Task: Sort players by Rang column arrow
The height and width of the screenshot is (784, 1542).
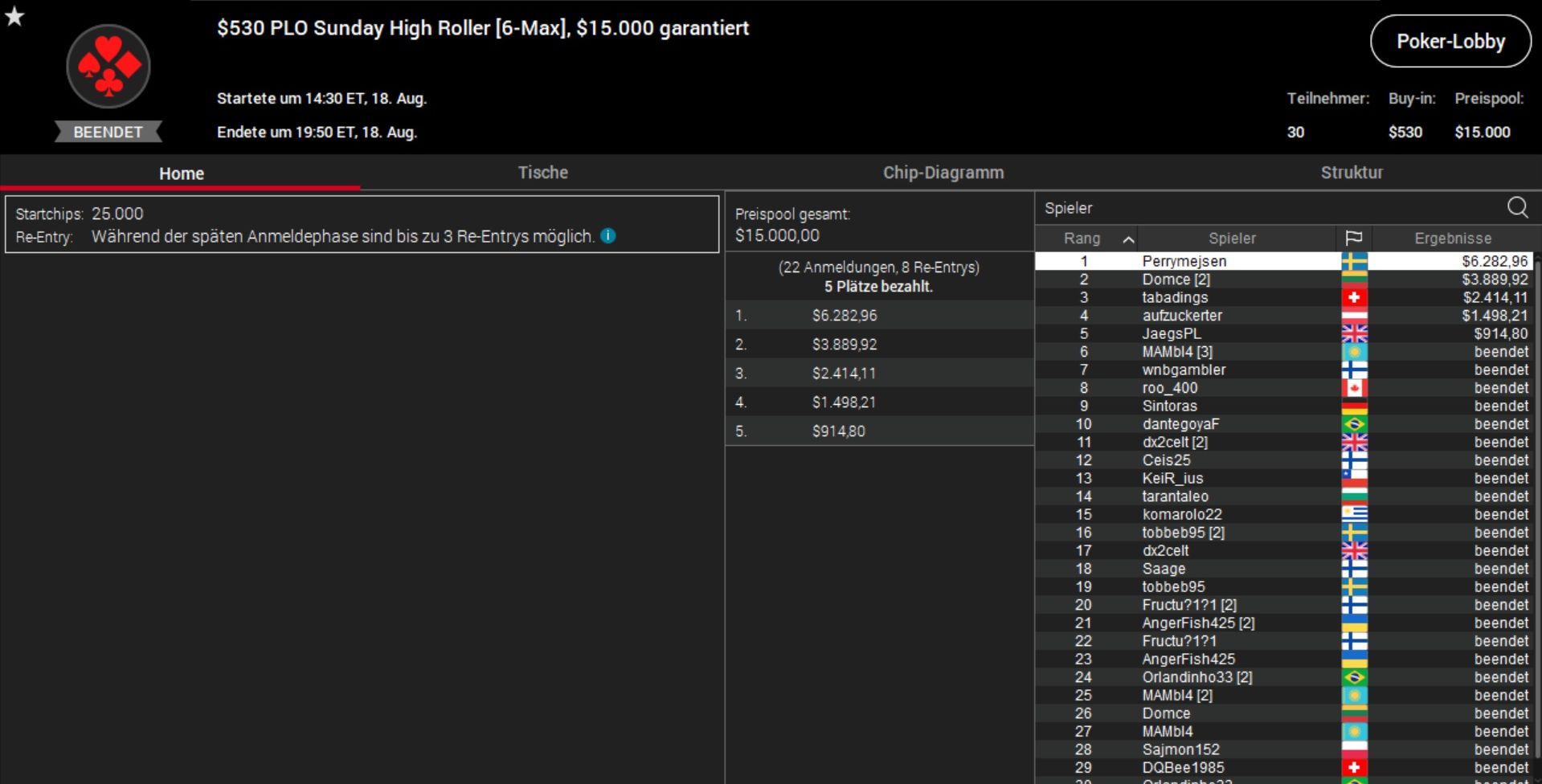Action: pyautogui.click(x=1128, y=239)
